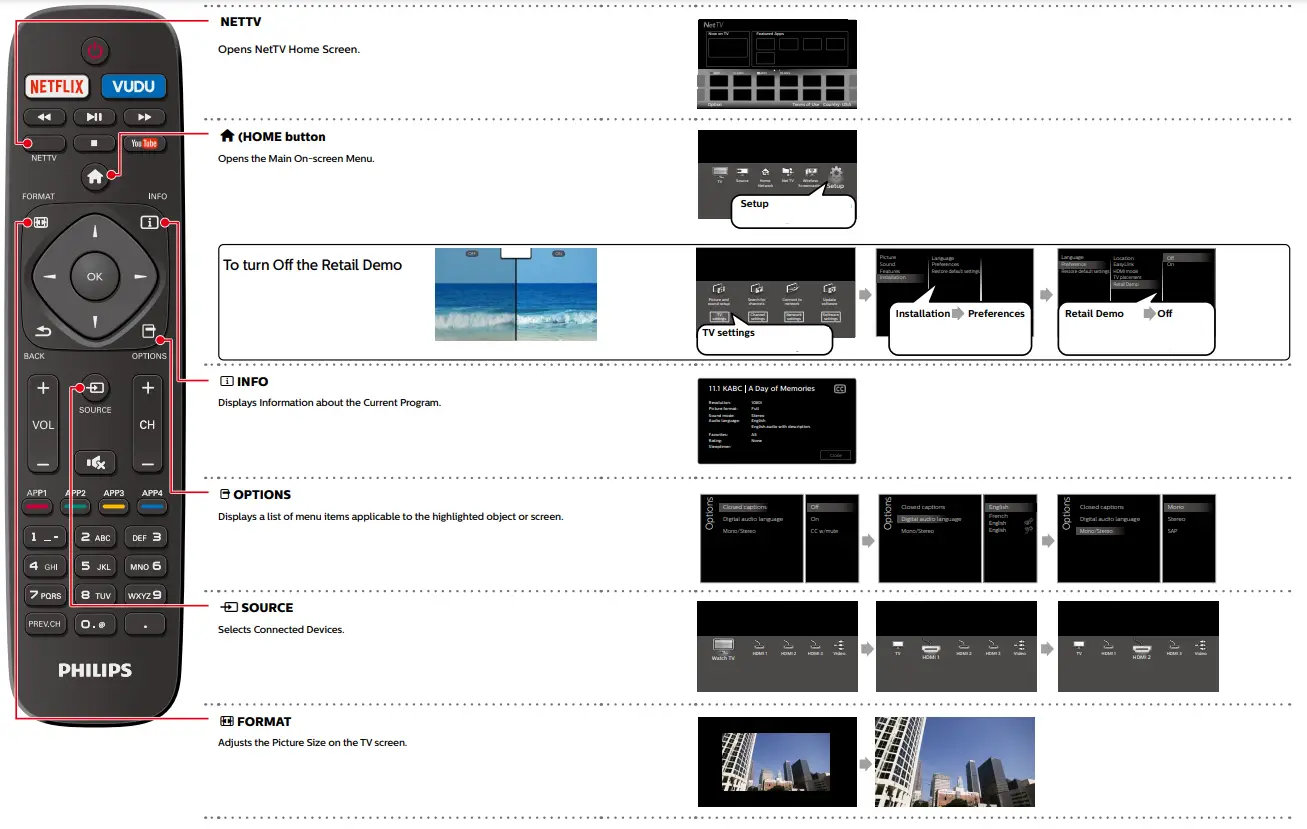The height and width of the screenshot is (829, 1307).
Task: Click the blank NETTV button on the remote
Action: pyautogui.click(x=44, y=143)
